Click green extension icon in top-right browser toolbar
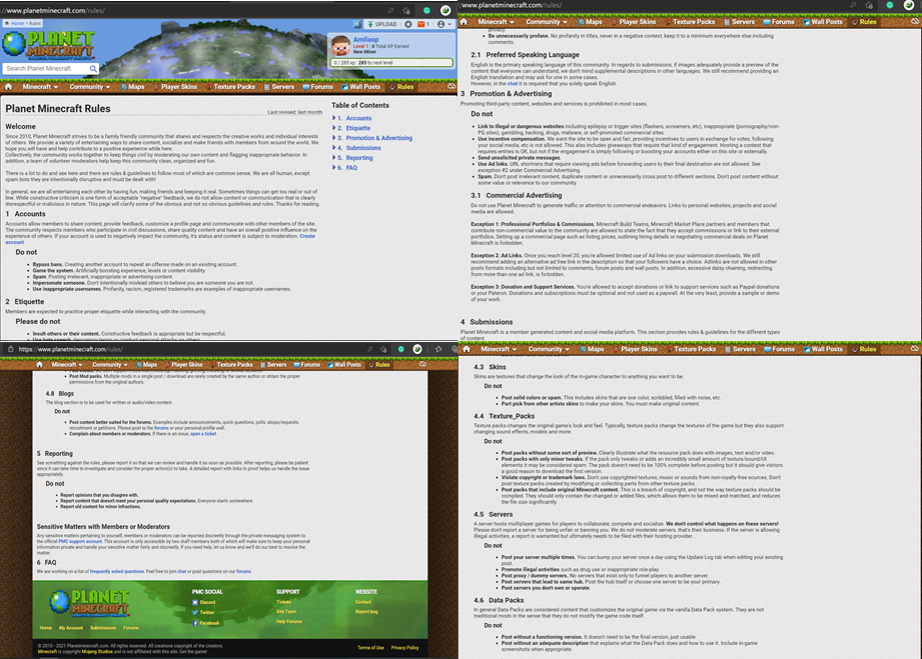This screenshot has height=659, width=922. point(890,5)
